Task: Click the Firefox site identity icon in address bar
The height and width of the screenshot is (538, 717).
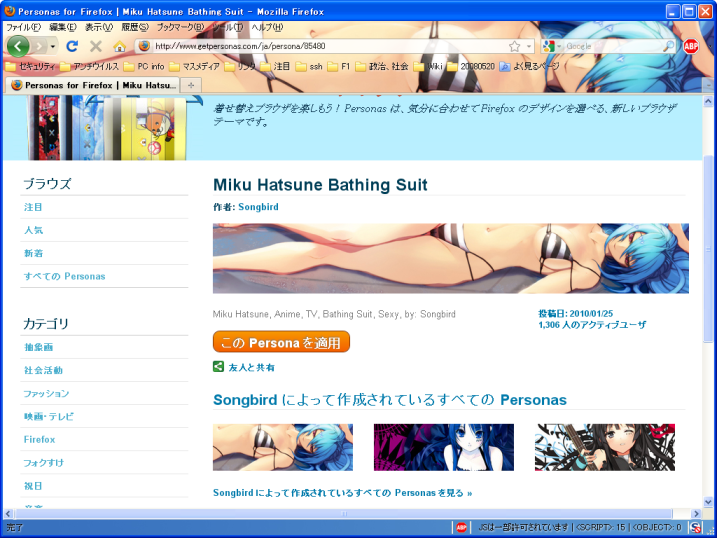Action: click(144, 46)
